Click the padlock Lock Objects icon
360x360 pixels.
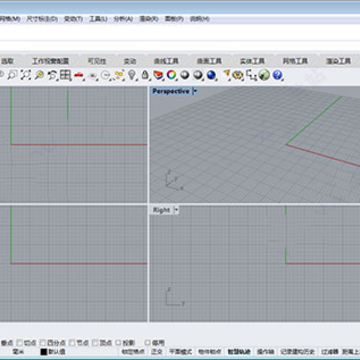pos(145,75)
